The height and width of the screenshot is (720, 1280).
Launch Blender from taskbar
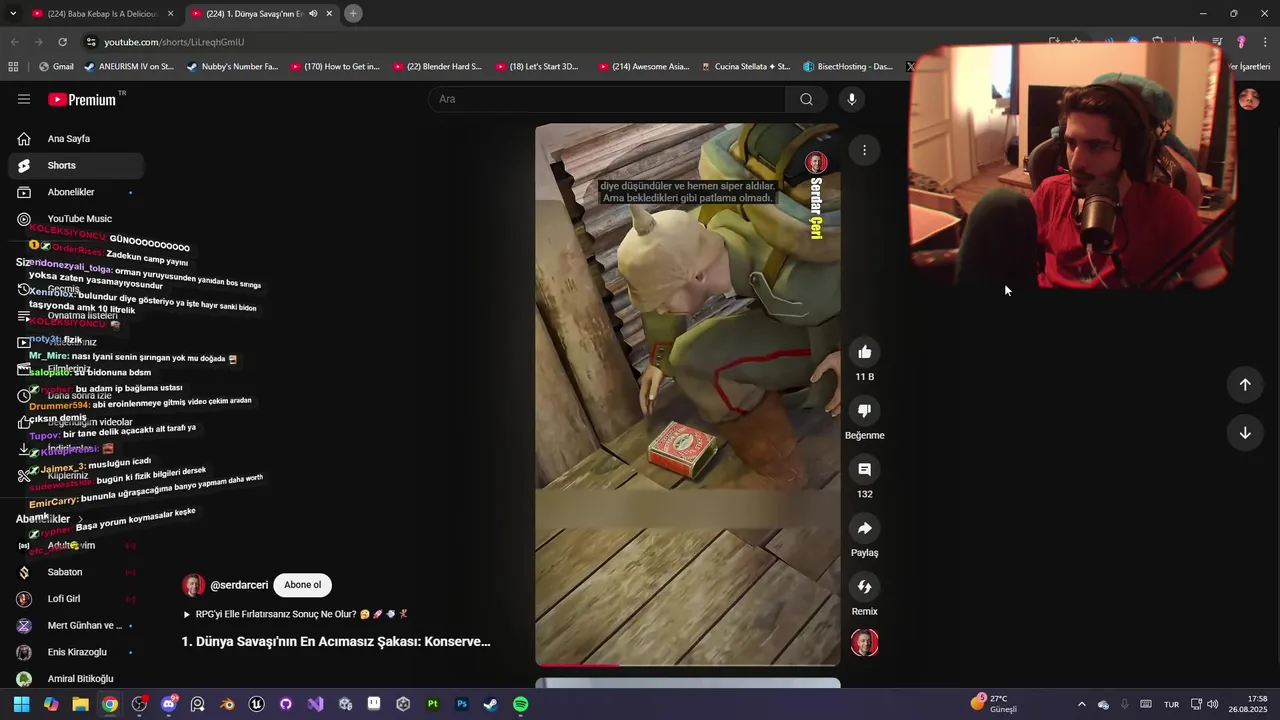click(x=227, y=704)
